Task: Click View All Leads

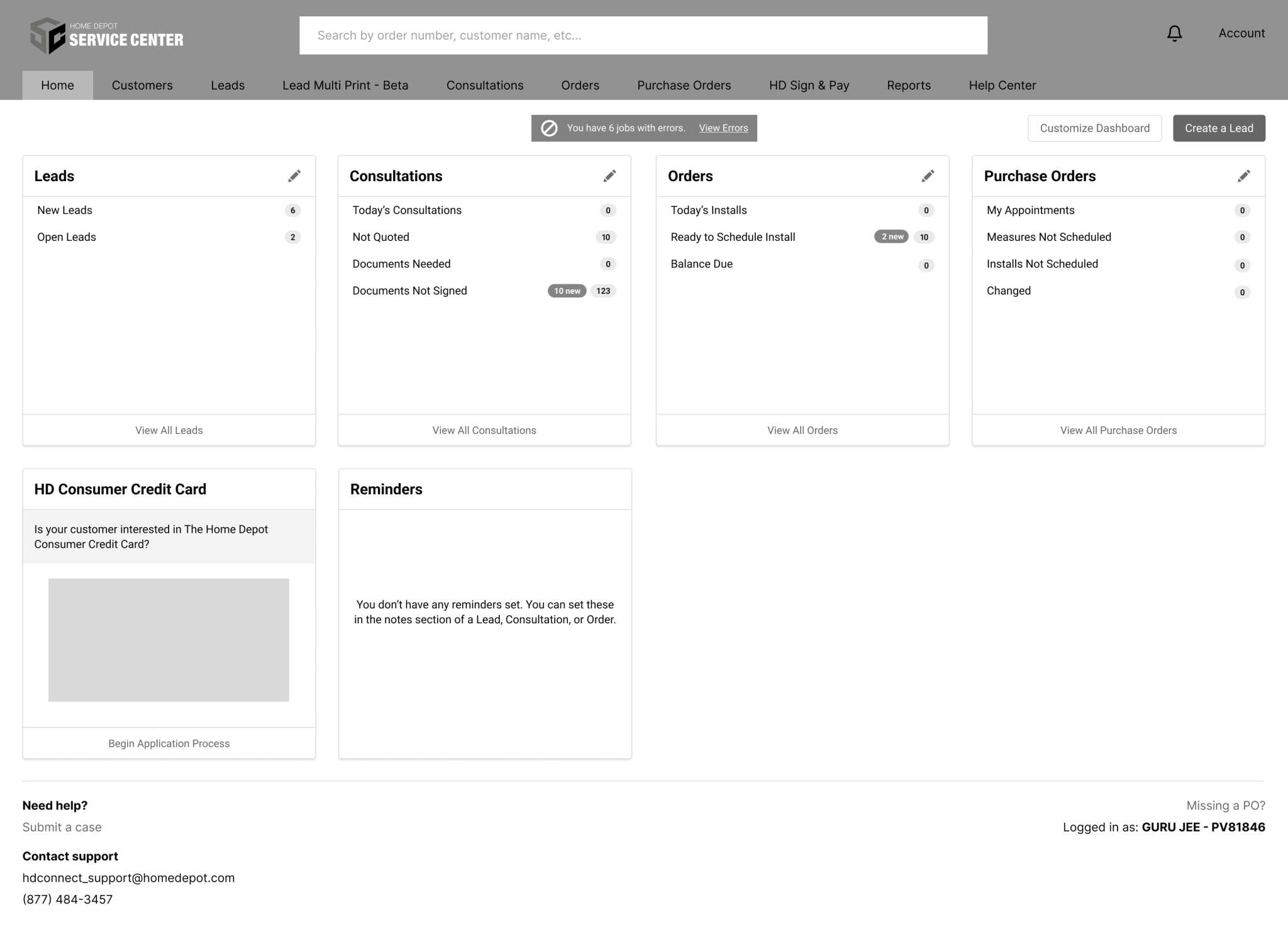Action: point(169,430)
